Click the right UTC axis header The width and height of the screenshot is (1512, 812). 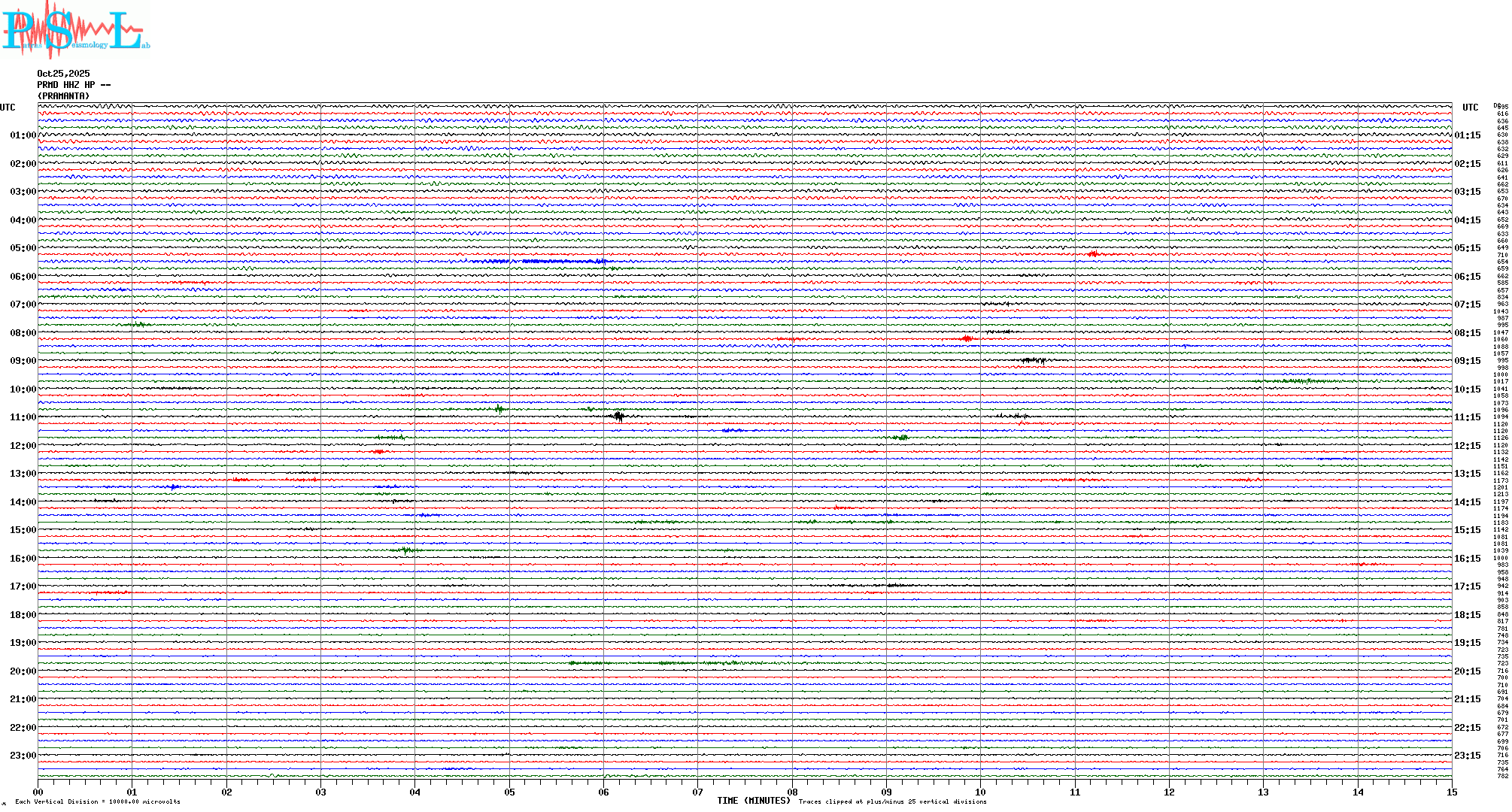[1470, 108]
